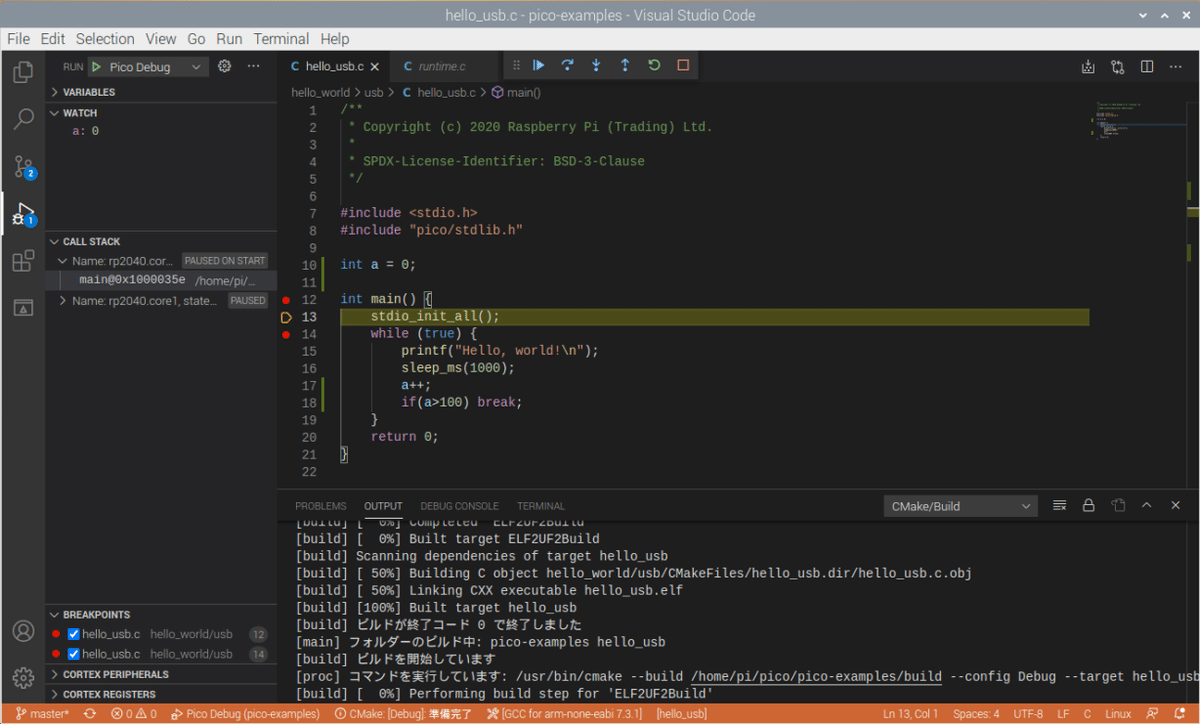Open the Search view in activity bar
Viewport: 1200px width, 724px height.
pos(23,119)
